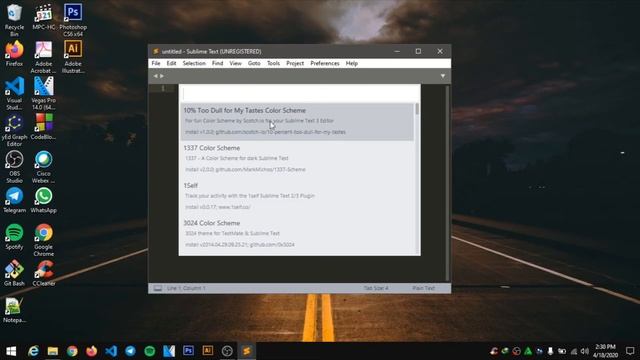
Task: Open the OBS Studio desktop icon
Action: (14, 167)
